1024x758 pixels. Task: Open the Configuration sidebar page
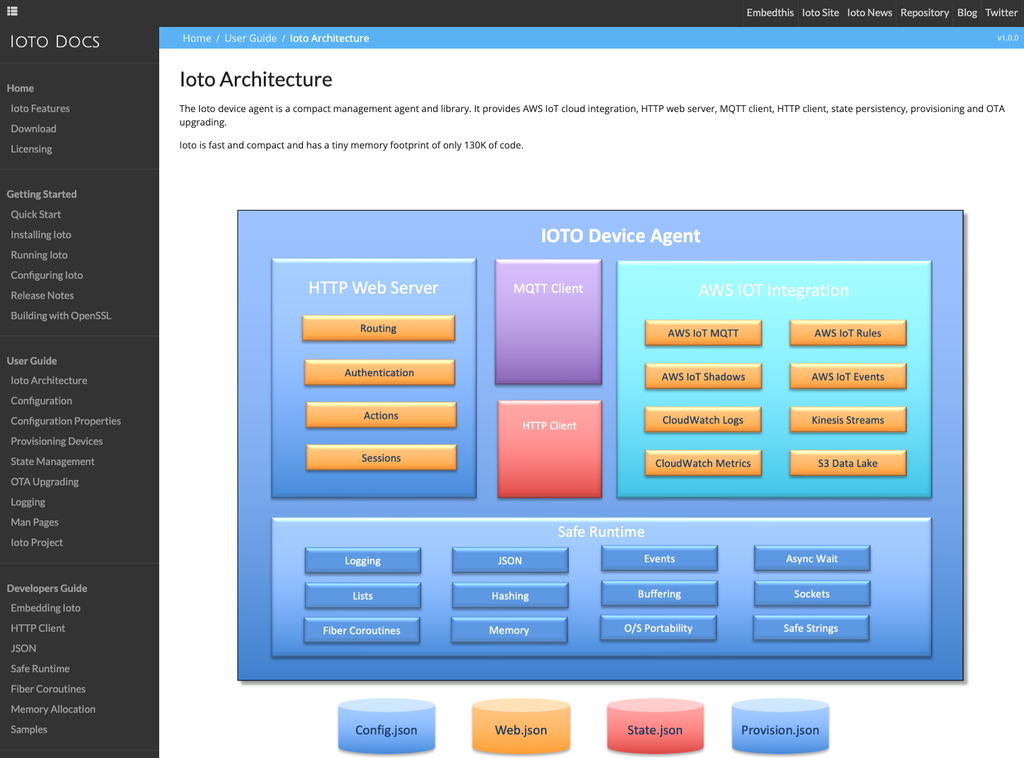[x=41, y=400]
